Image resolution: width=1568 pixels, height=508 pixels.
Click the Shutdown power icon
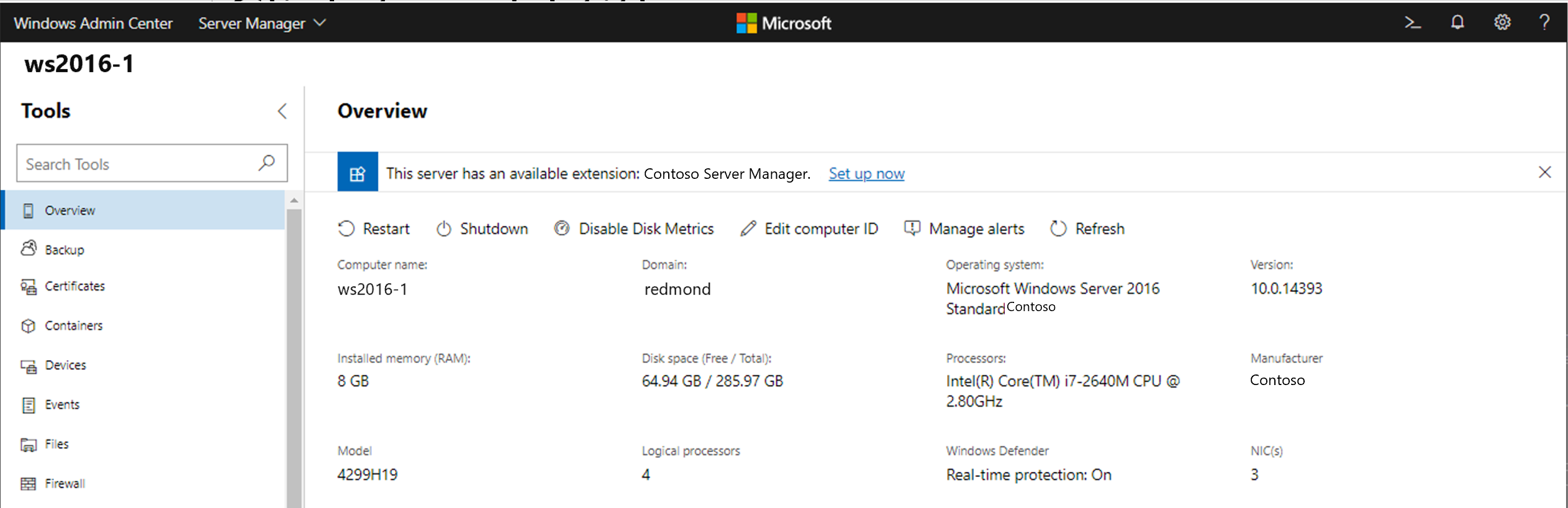tap(443, 229)
